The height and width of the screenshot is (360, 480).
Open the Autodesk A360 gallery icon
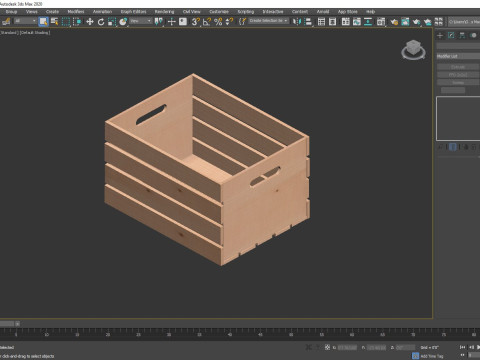click(x=439, y=22)
